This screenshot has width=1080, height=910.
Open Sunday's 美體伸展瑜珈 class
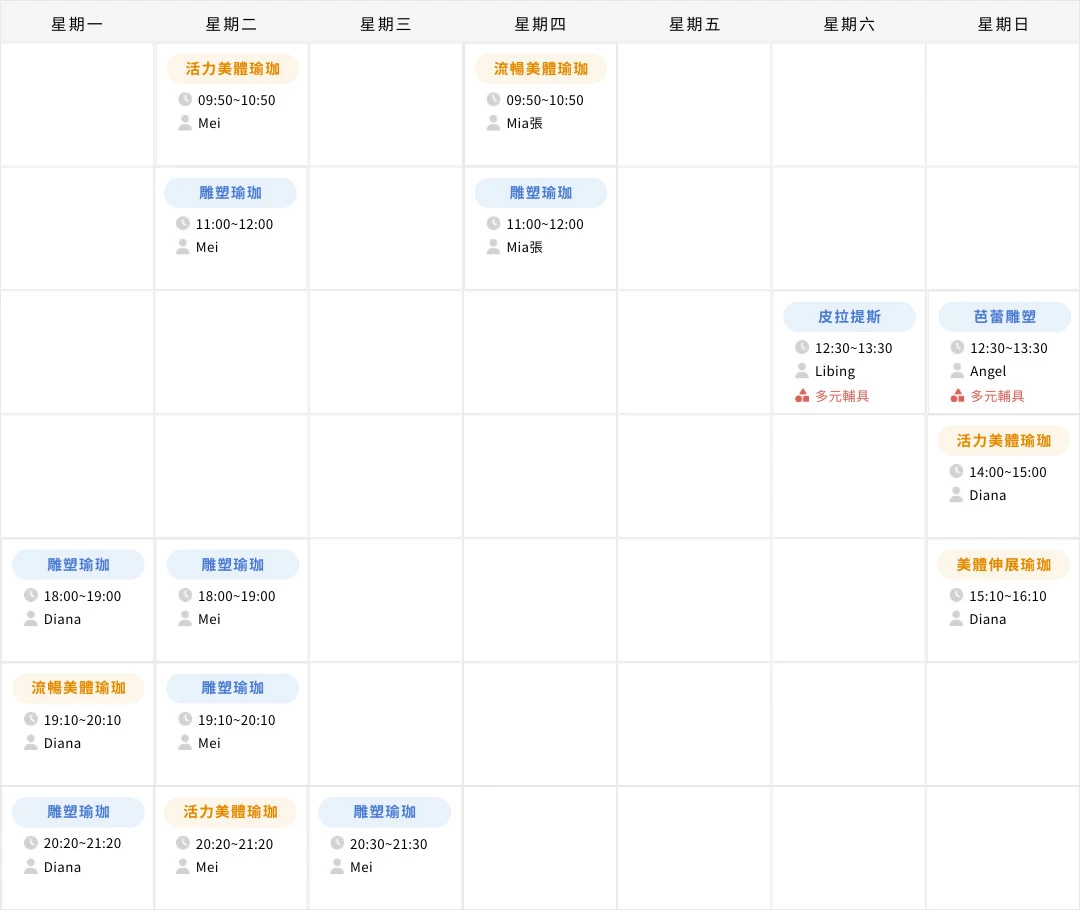click(x=1003, y=564)
